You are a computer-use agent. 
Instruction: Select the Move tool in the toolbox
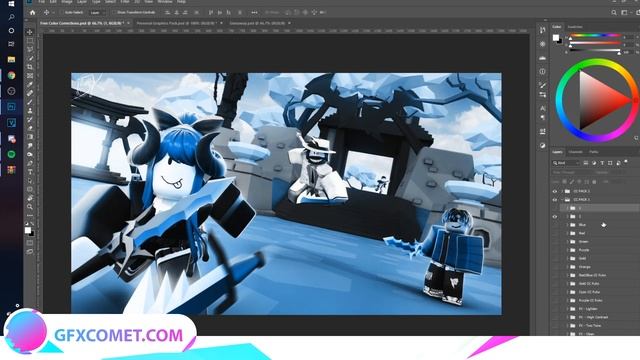(x=30, y=32)
